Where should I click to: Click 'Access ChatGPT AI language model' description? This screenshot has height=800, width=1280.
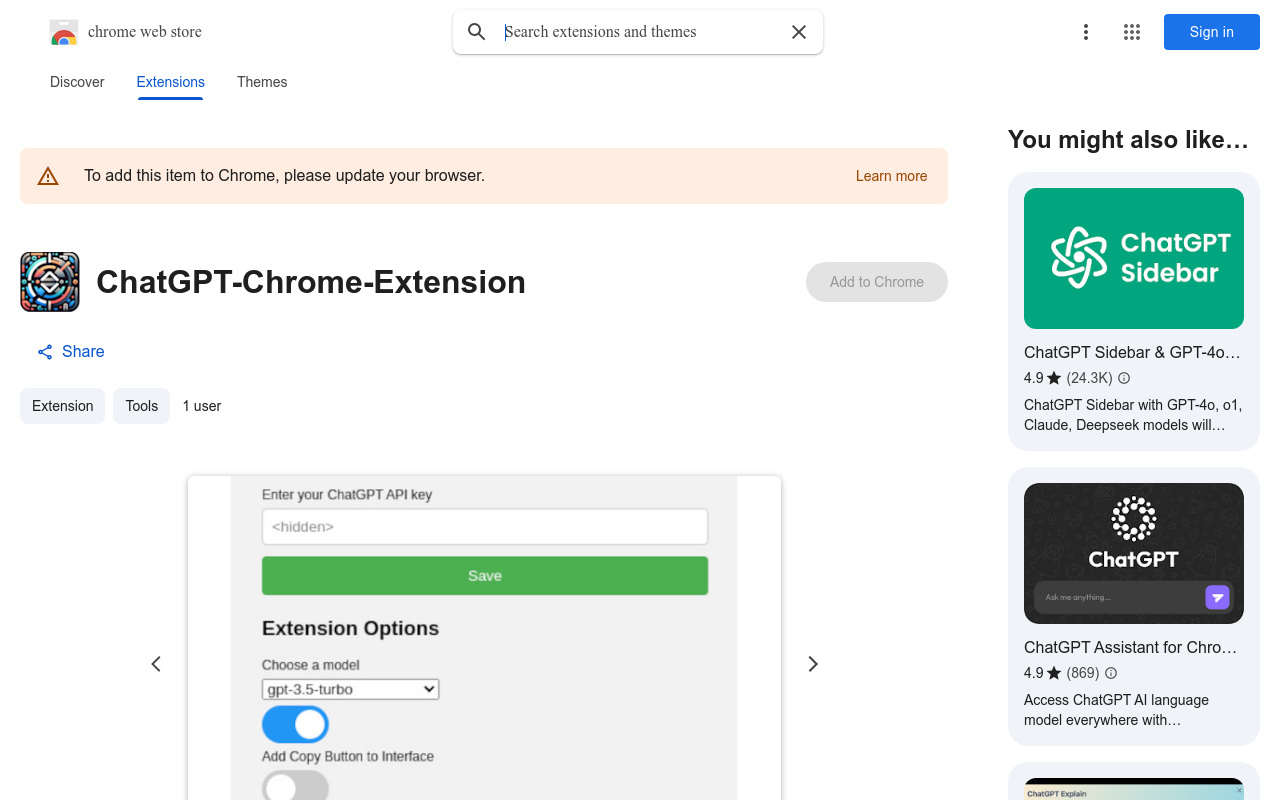[1116, 710]
